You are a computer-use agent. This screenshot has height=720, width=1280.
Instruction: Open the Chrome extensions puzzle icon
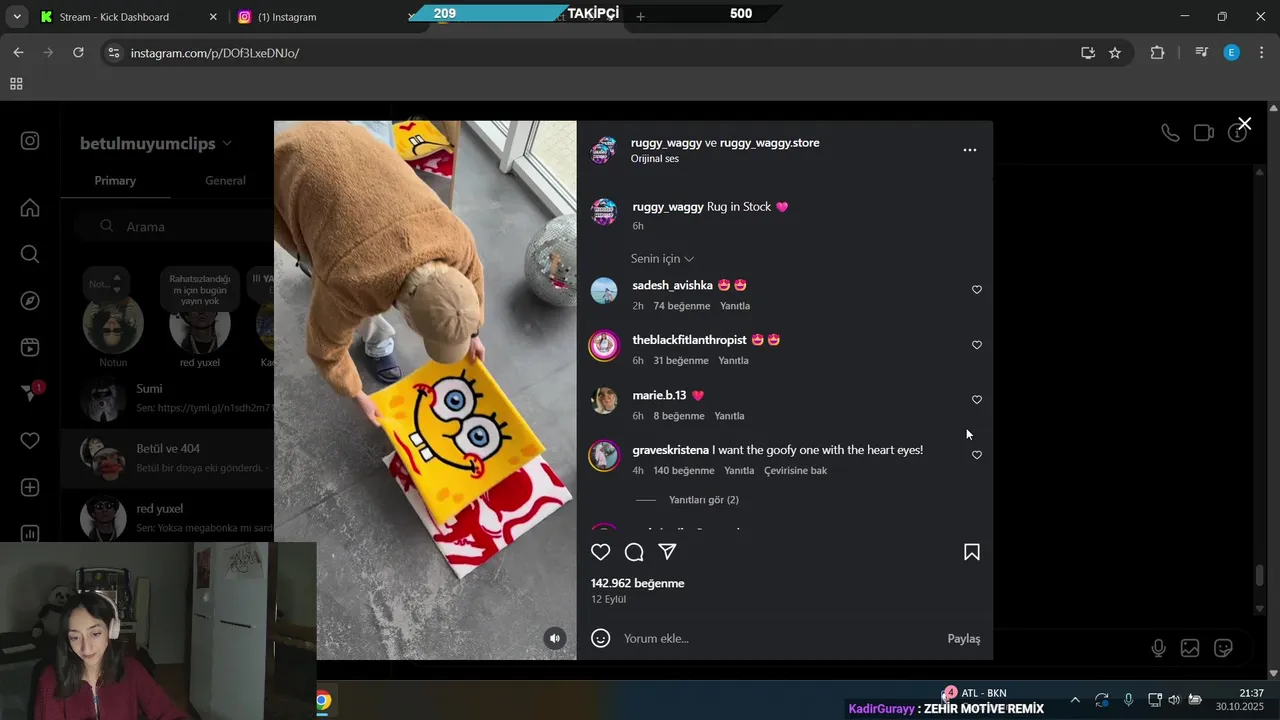[x=1157, y=53]
